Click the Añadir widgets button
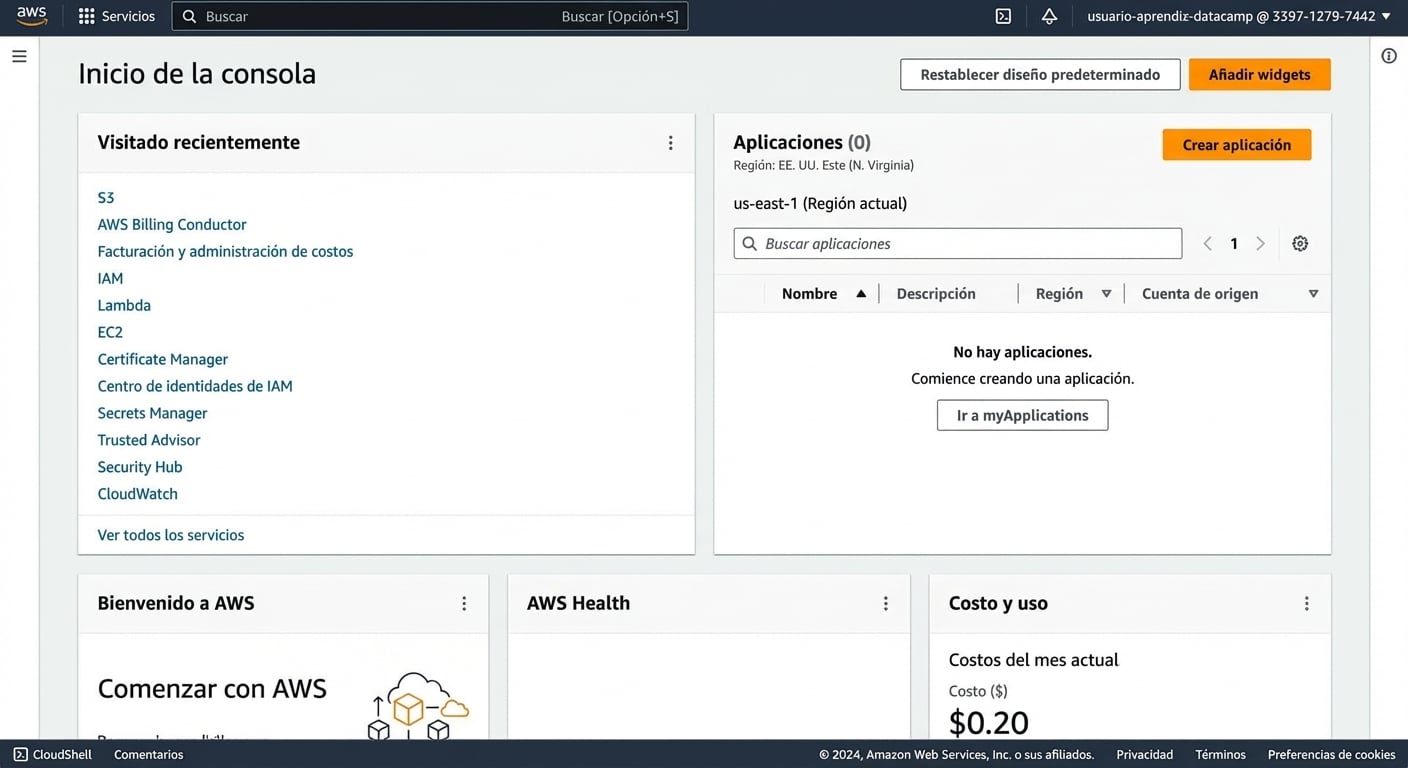Image resolution: width=1408 pixels, height=768 pixels. tap(1259, 74)
